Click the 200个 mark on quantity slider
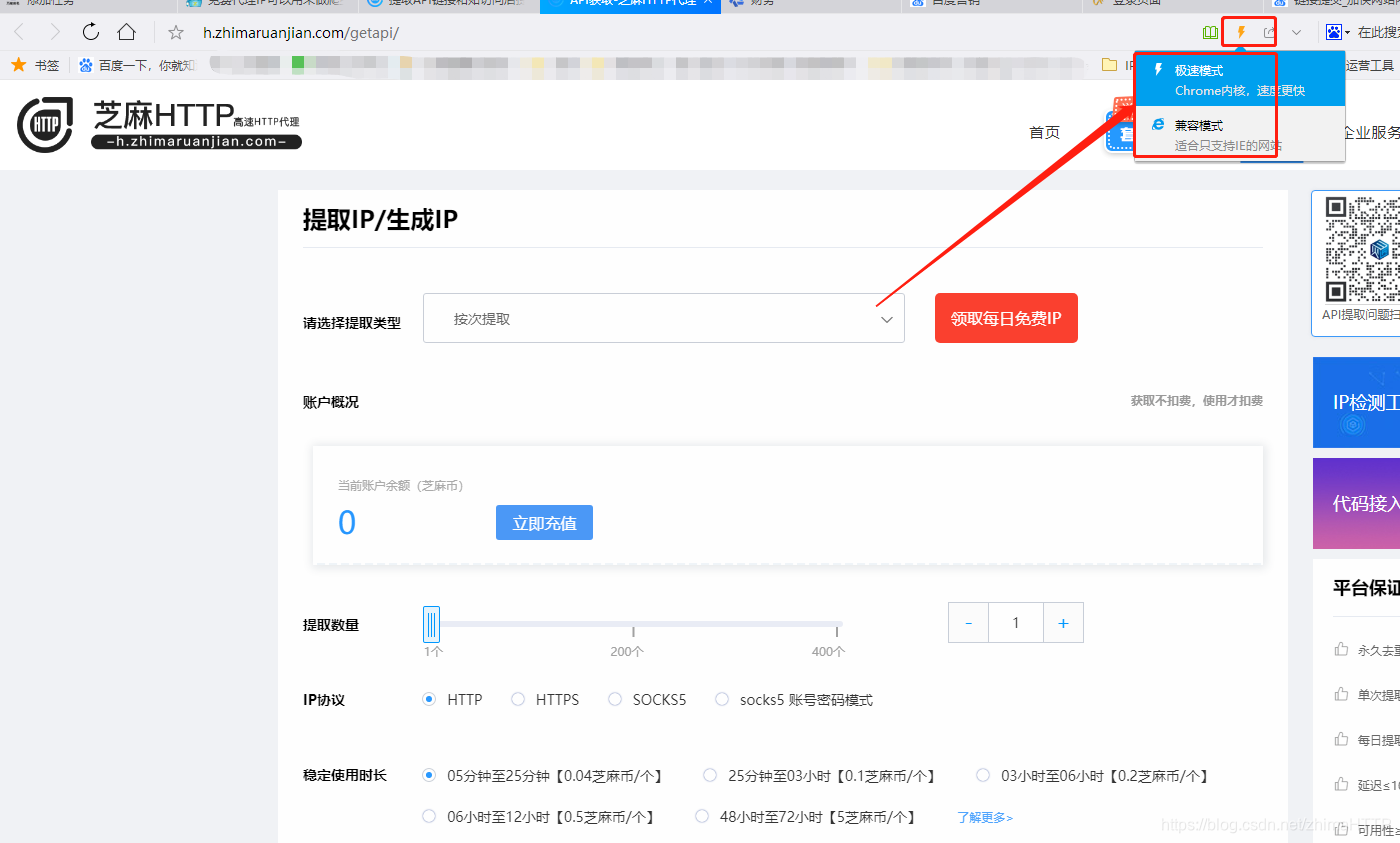This screenshot has width=1400, height=843. tap(628, 651)
